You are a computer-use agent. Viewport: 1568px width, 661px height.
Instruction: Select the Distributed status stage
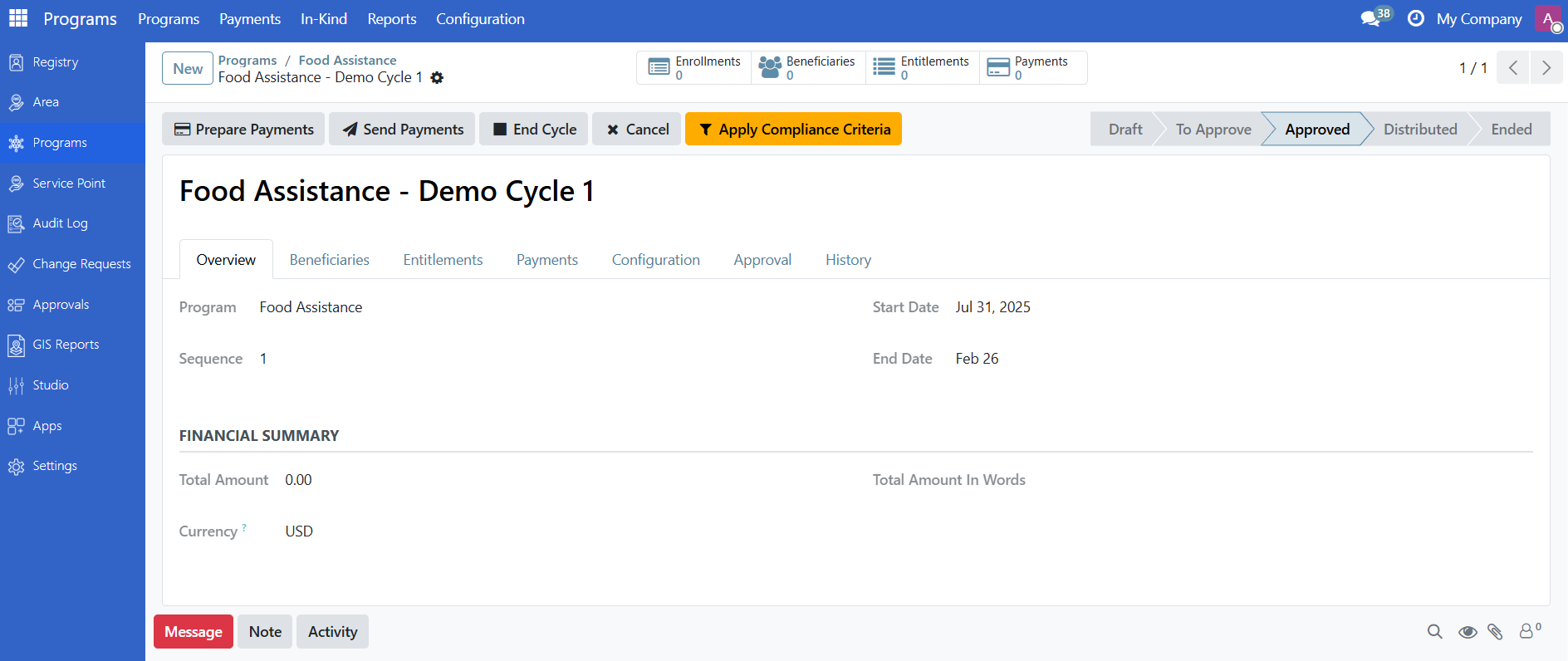1420,130
